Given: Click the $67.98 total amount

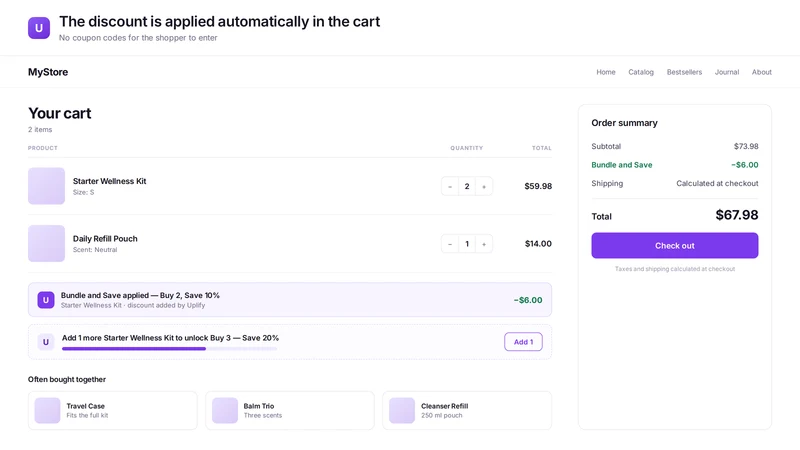Looking at the screenshot, I should click(737, 215).
